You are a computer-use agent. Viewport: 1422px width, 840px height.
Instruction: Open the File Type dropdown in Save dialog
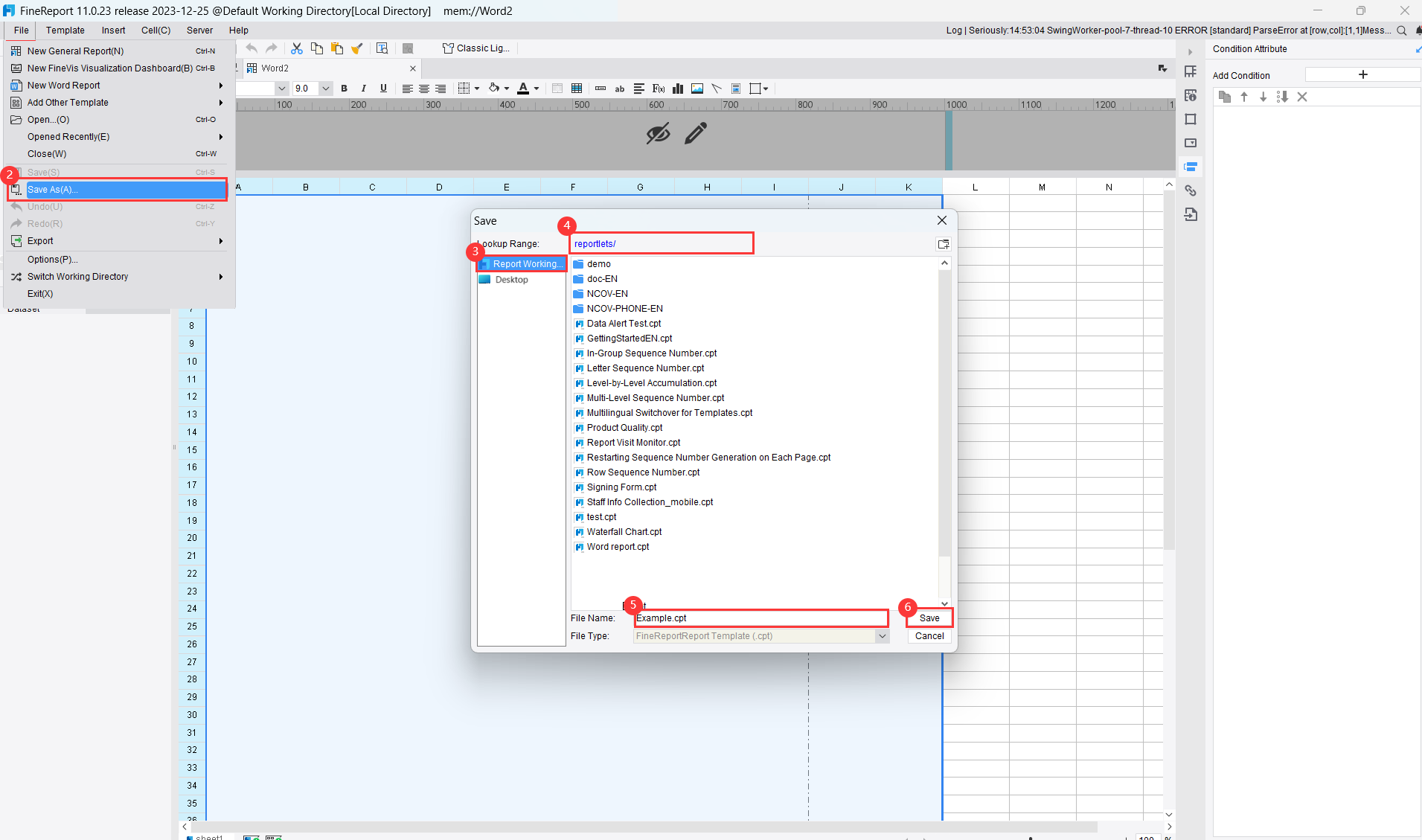tap(882, 636)
